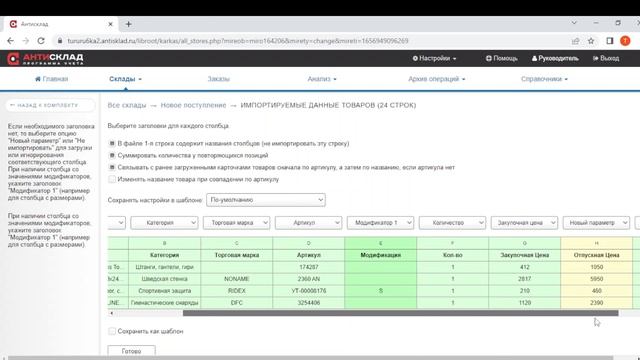Image resolution: width=640 pixels, height=360 pixels.
Task: Open Новое поступление breadcrumb link
Action: (193, 105)
